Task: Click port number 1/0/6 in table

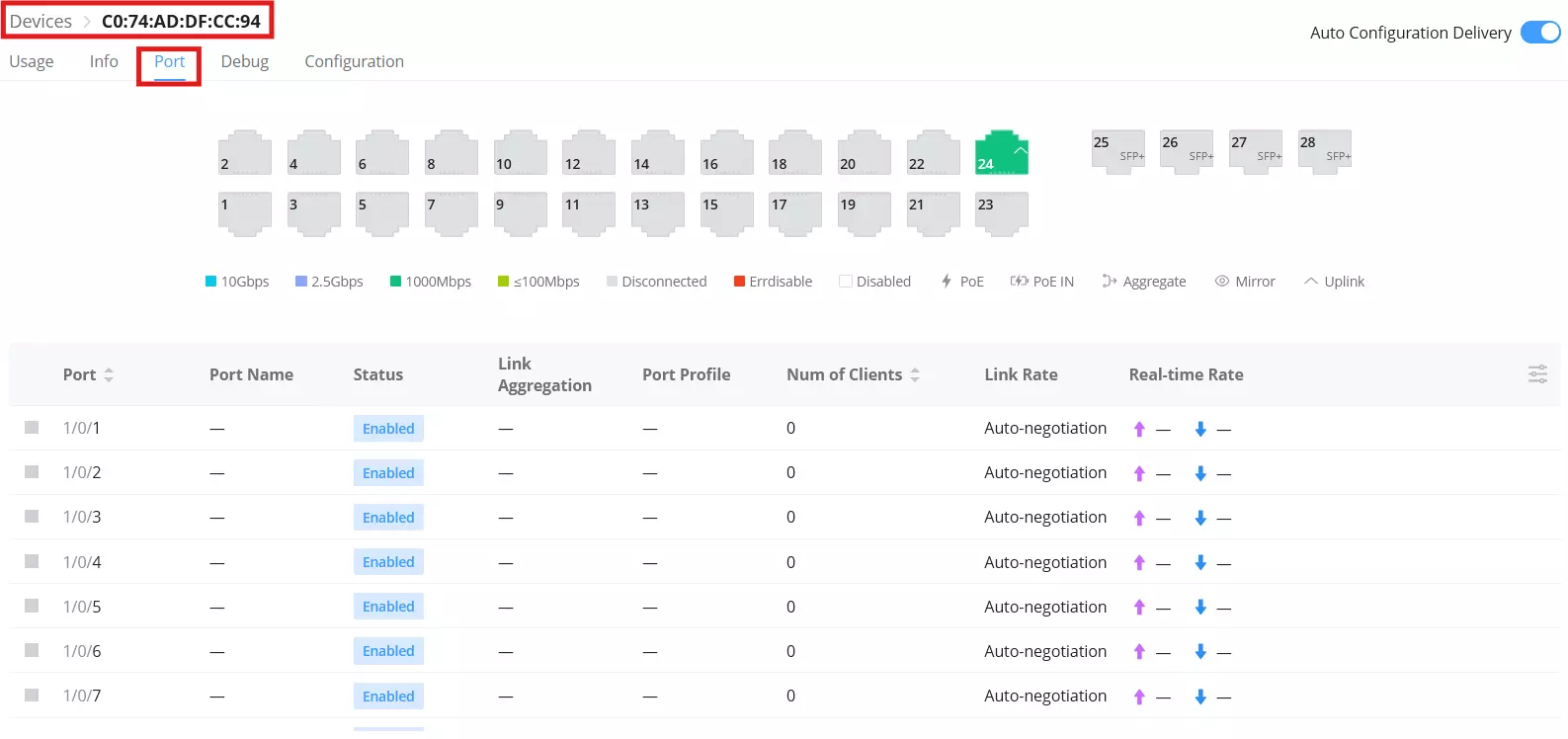Action: pyautogui.click(x=82, y=651)
